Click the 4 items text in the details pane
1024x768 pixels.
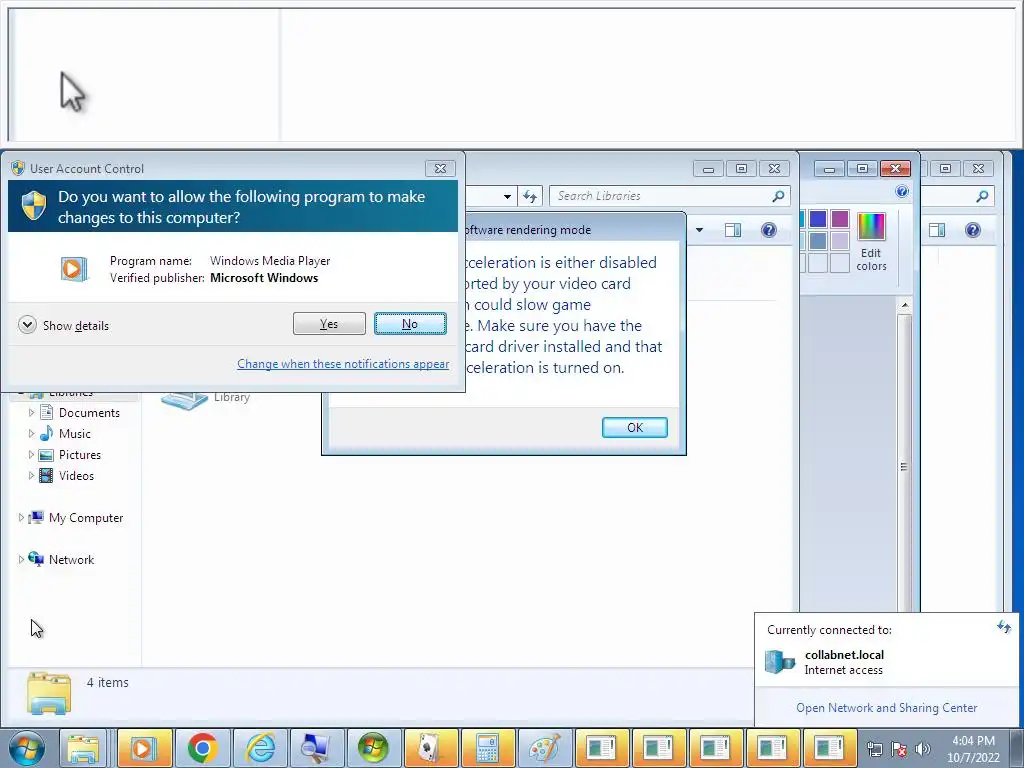pos(108,682)
